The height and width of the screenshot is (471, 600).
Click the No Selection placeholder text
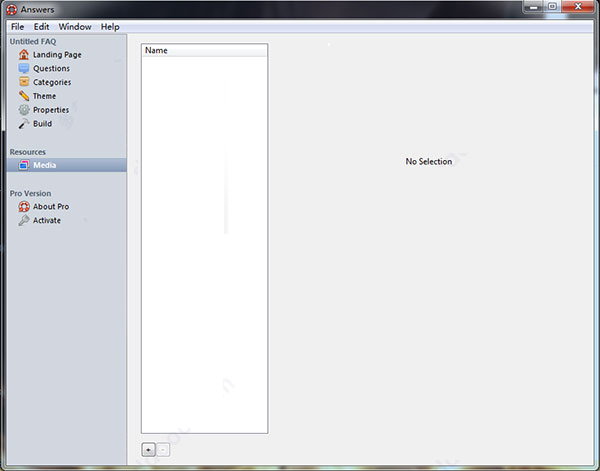pos(429,161)
